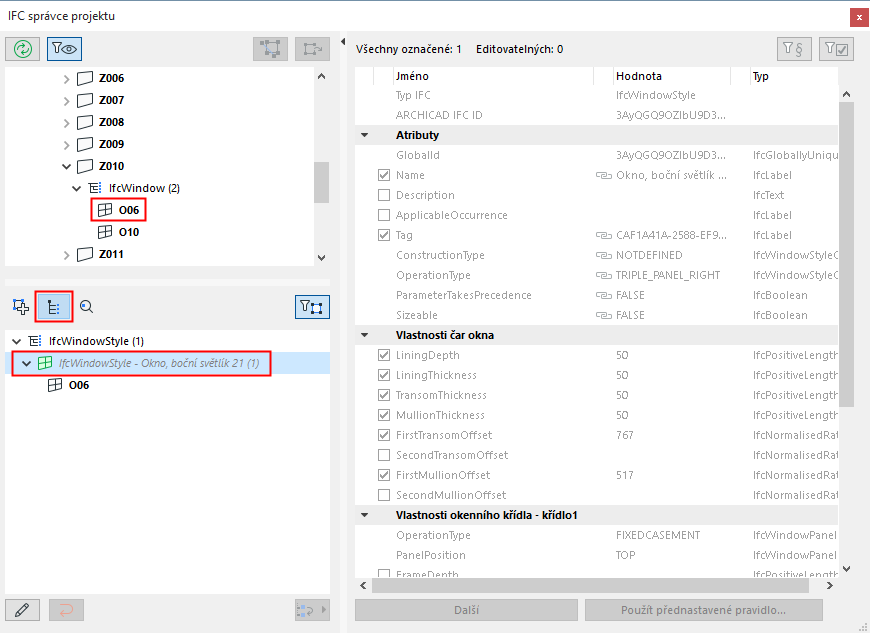Click the relationship arrow icon beside it
Image resolution: width=870 pixels, height=633 pixels.
click(x=312, y=49)
